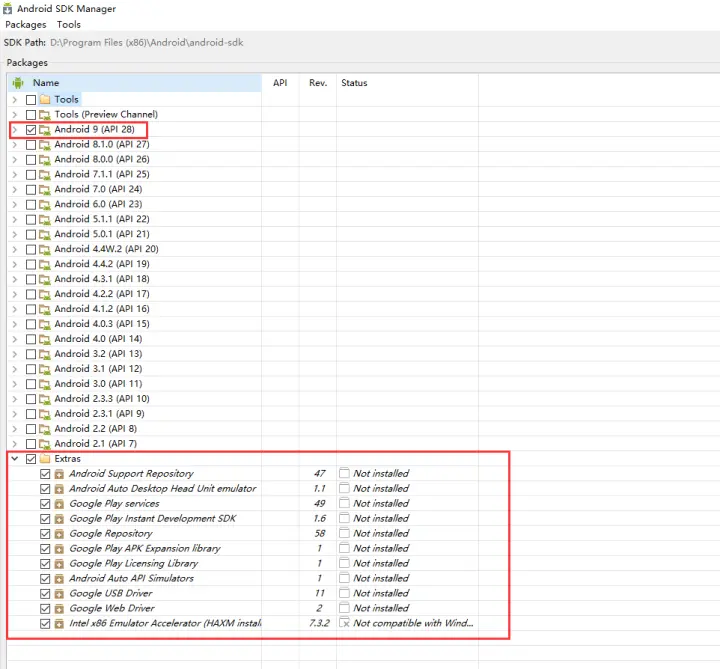The image size is (720, 669).
Task: Click the SDK Path field
Action: [x=146, y=42]
